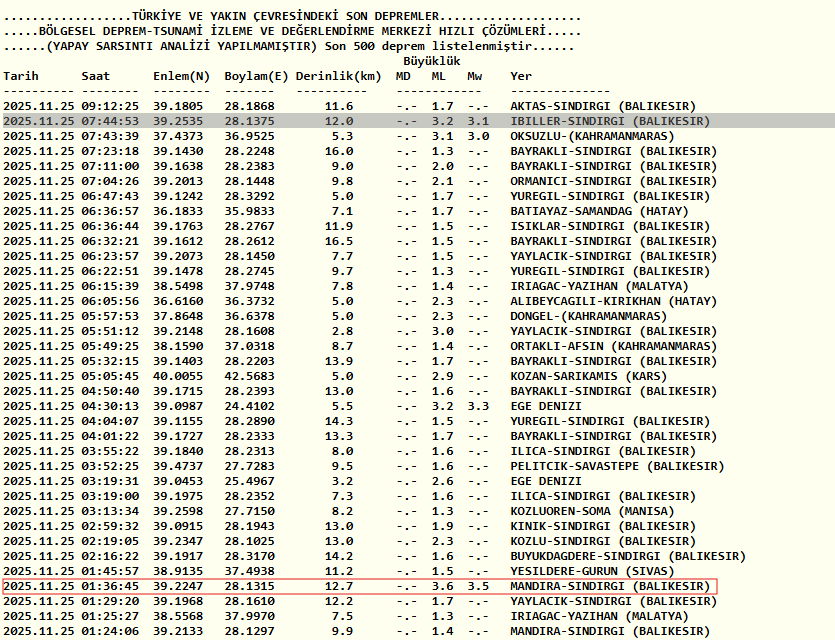Screen dimensions: 835x640
Task: Select ORTAKLI-AFSIN (KAHRAMANMARAS) location
Action: coord(613,346)
